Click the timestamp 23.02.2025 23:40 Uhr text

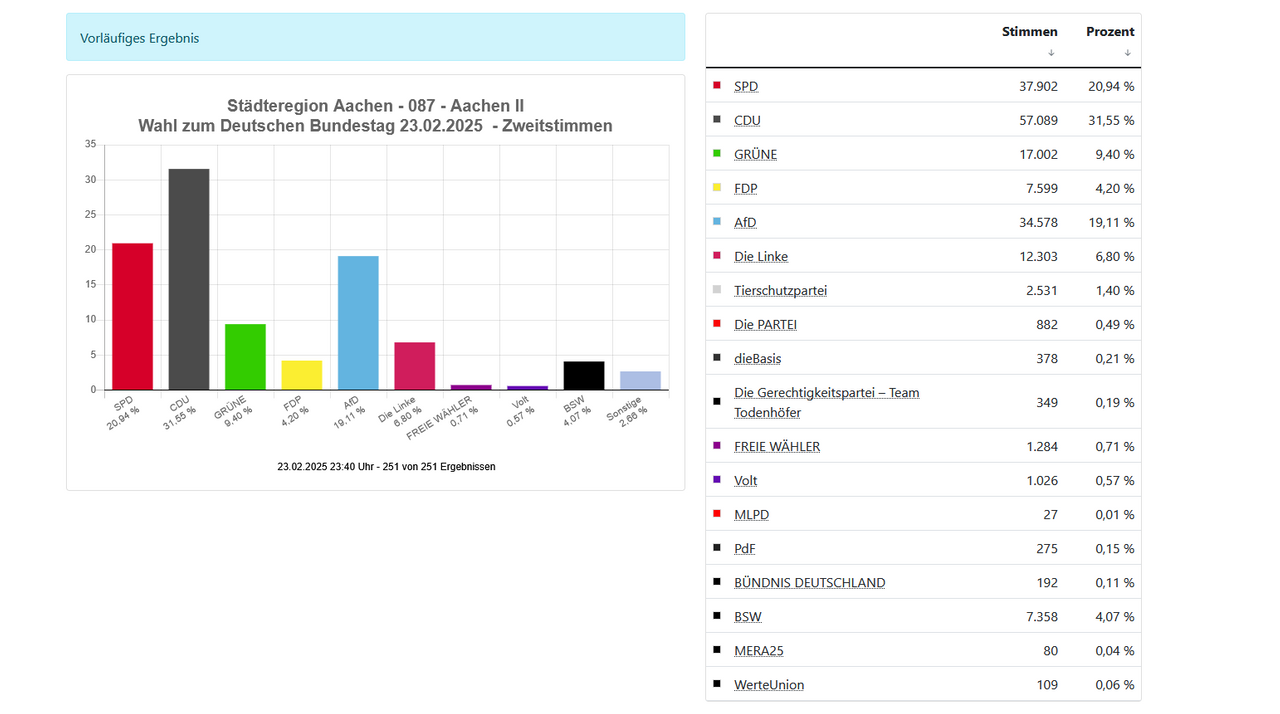[x=386, y=467]
